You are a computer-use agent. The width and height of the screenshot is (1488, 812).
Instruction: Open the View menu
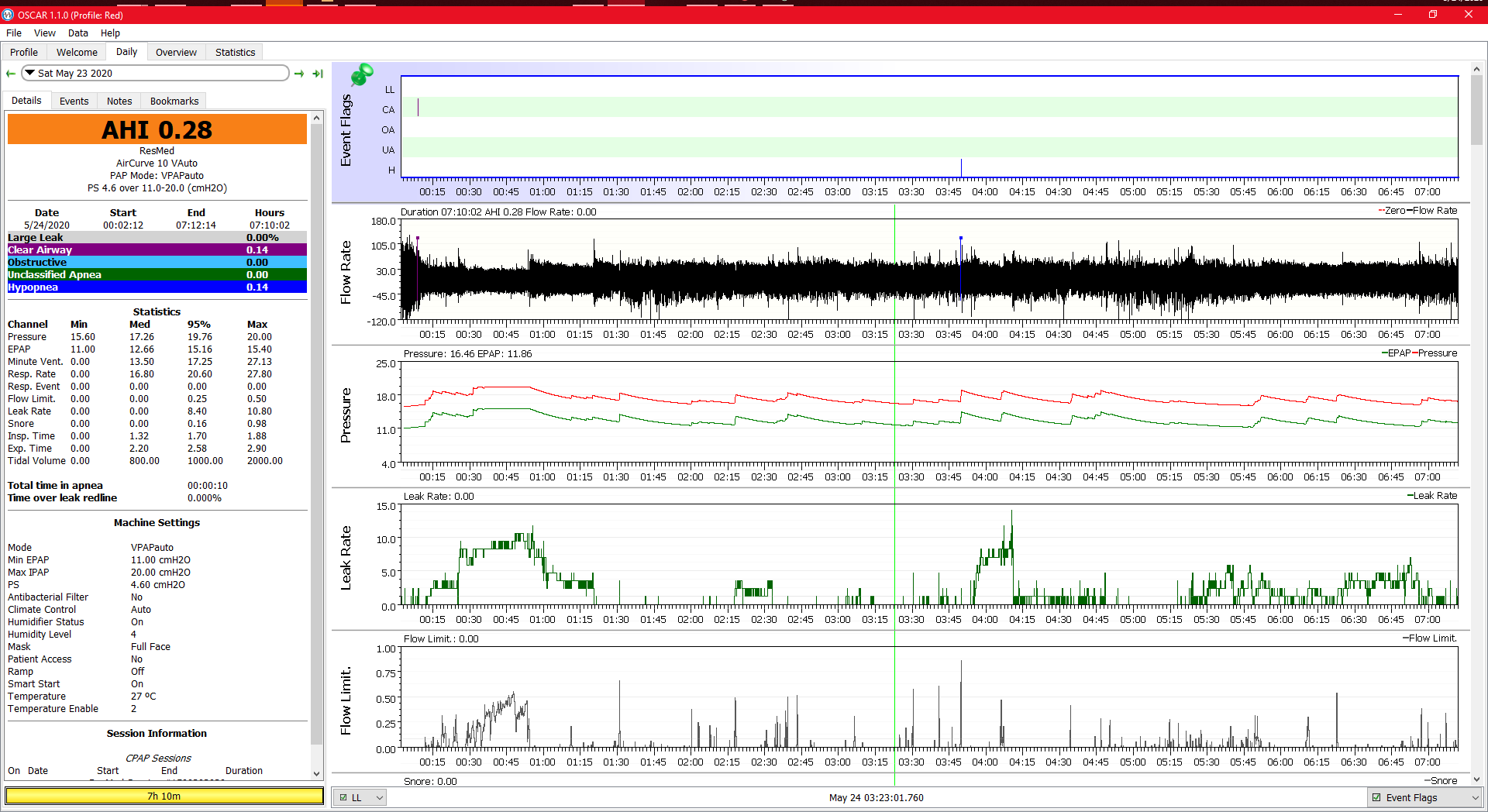(x=44, y=33)
